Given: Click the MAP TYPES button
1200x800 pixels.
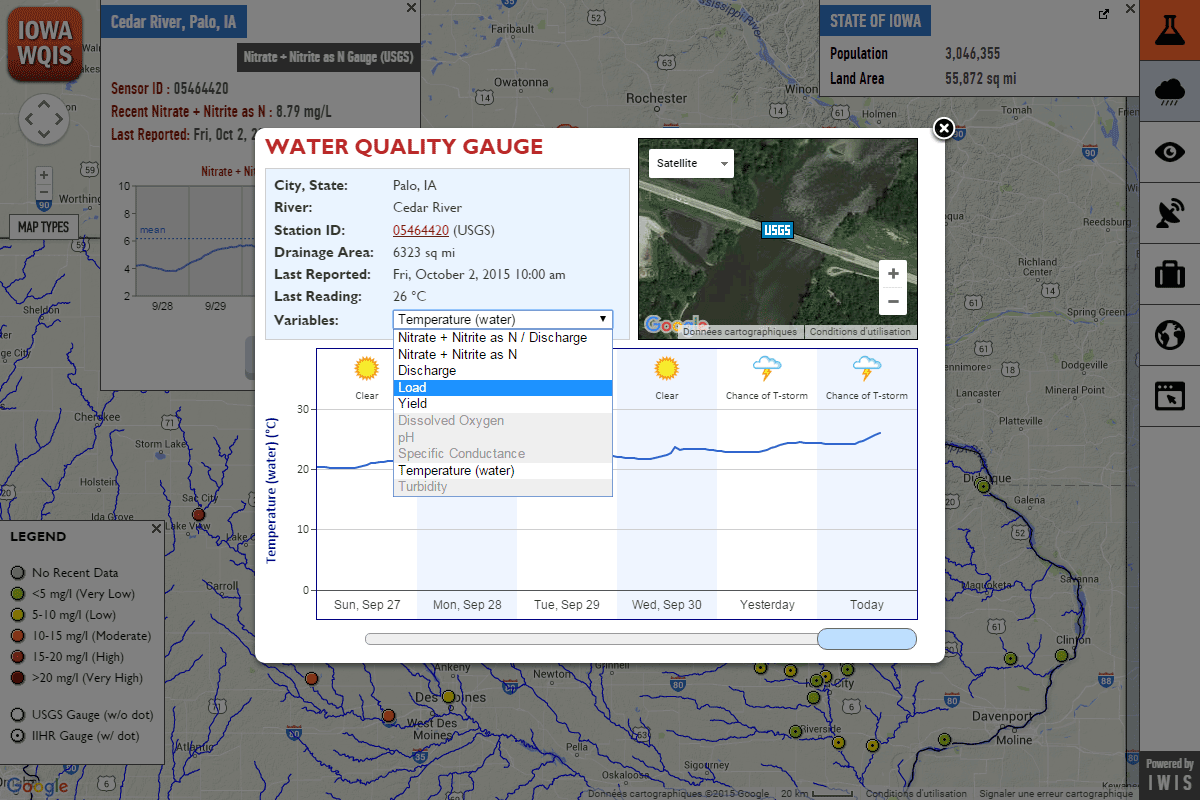Looking at the screenshot, I should tap(43, 227).
